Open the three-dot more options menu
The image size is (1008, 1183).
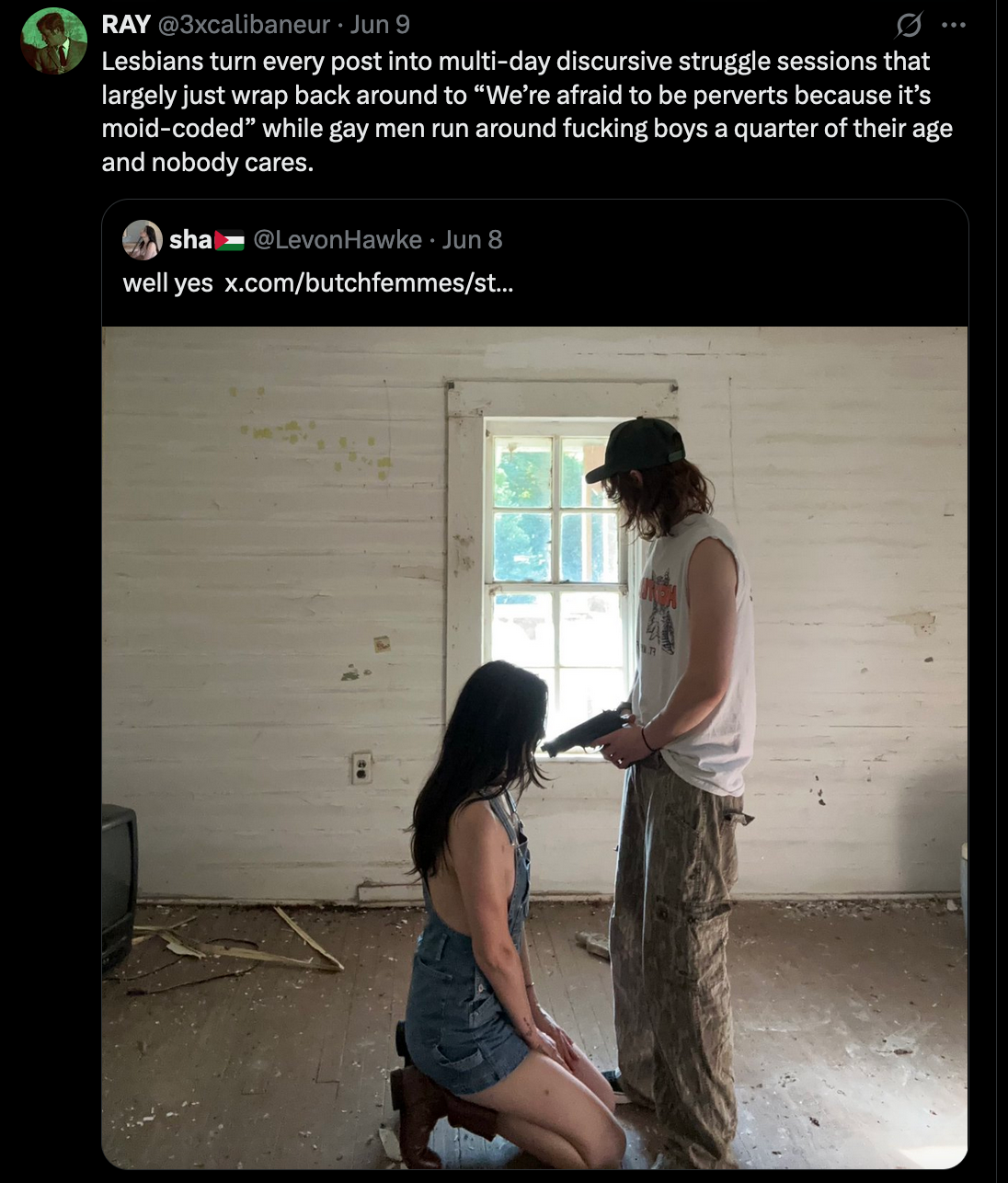coord(955,26)
